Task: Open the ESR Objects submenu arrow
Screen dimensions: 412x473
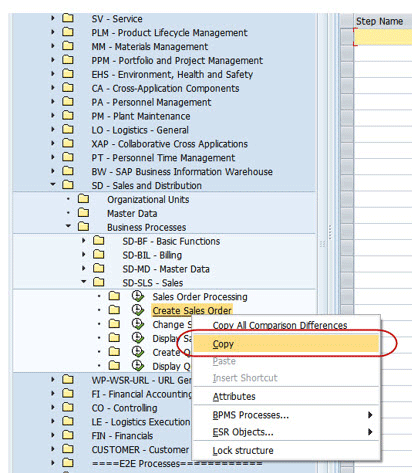Action: point(370,432)
